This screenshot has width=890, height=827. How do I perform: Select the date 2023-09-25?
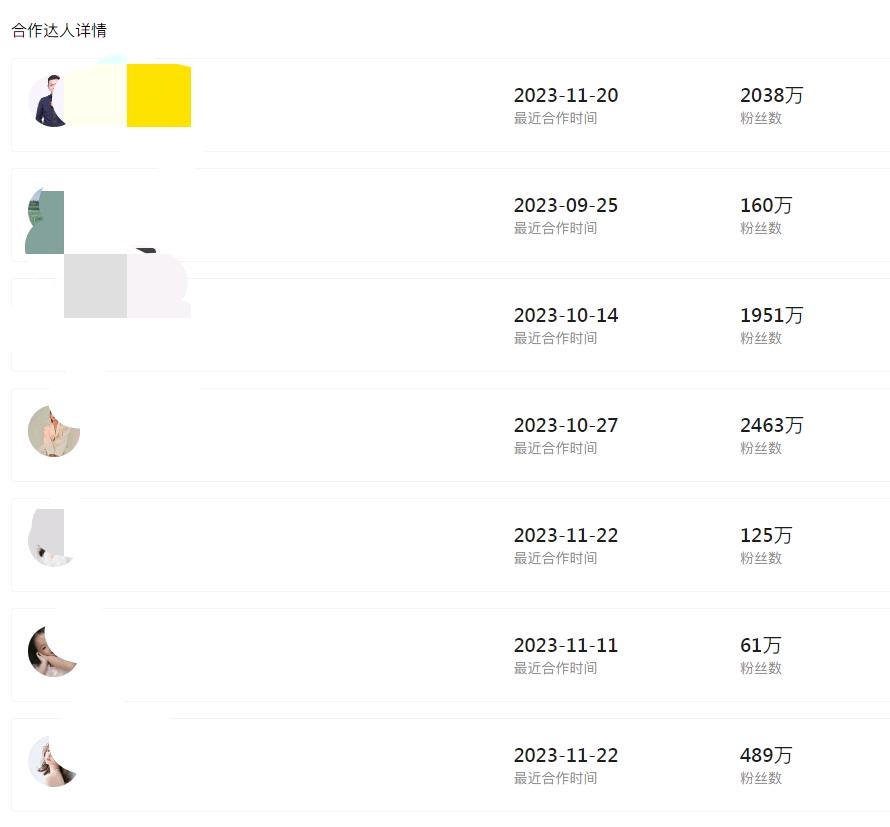(566, 206)
